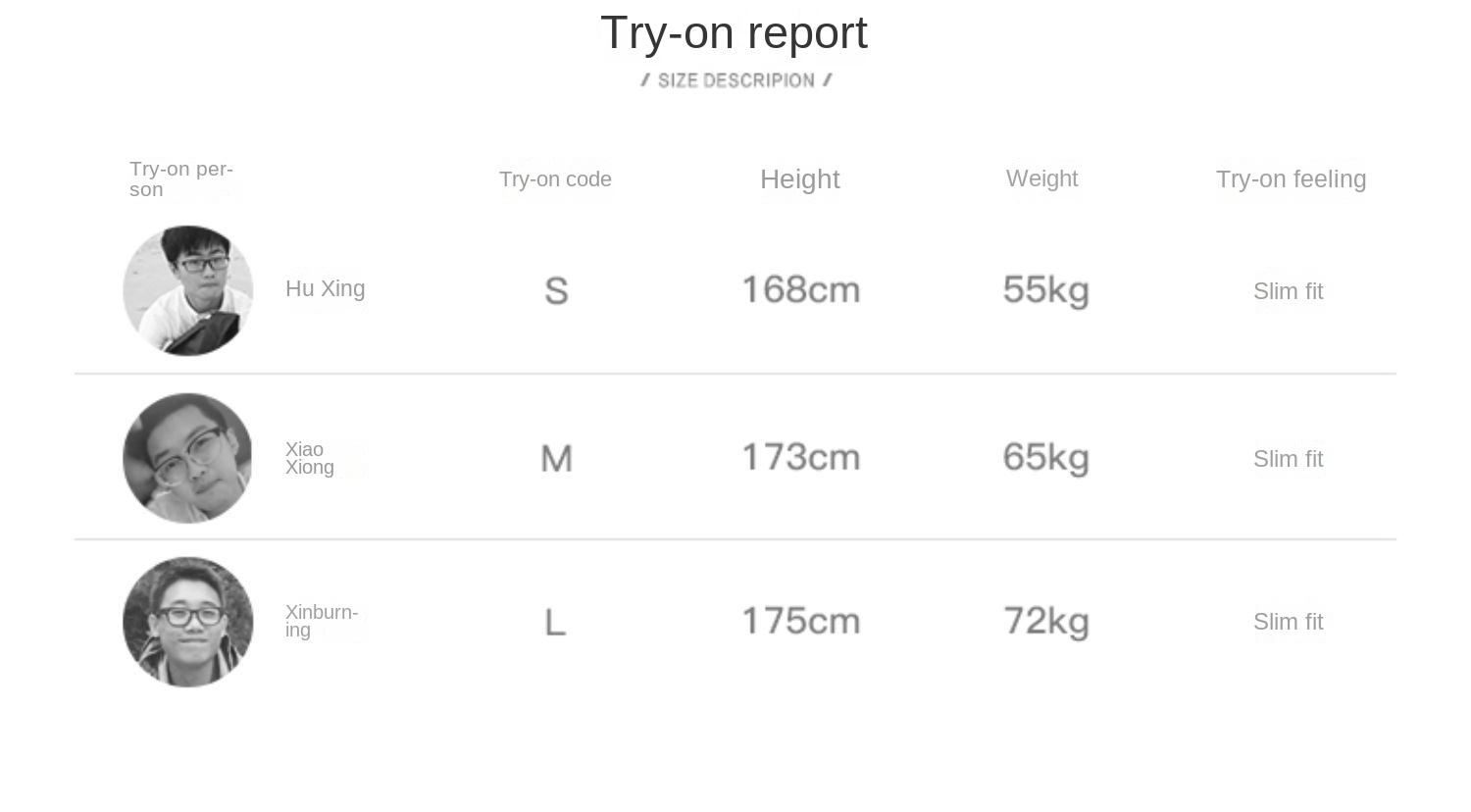Click the Try-on code column header

click(x=555, y=179)
